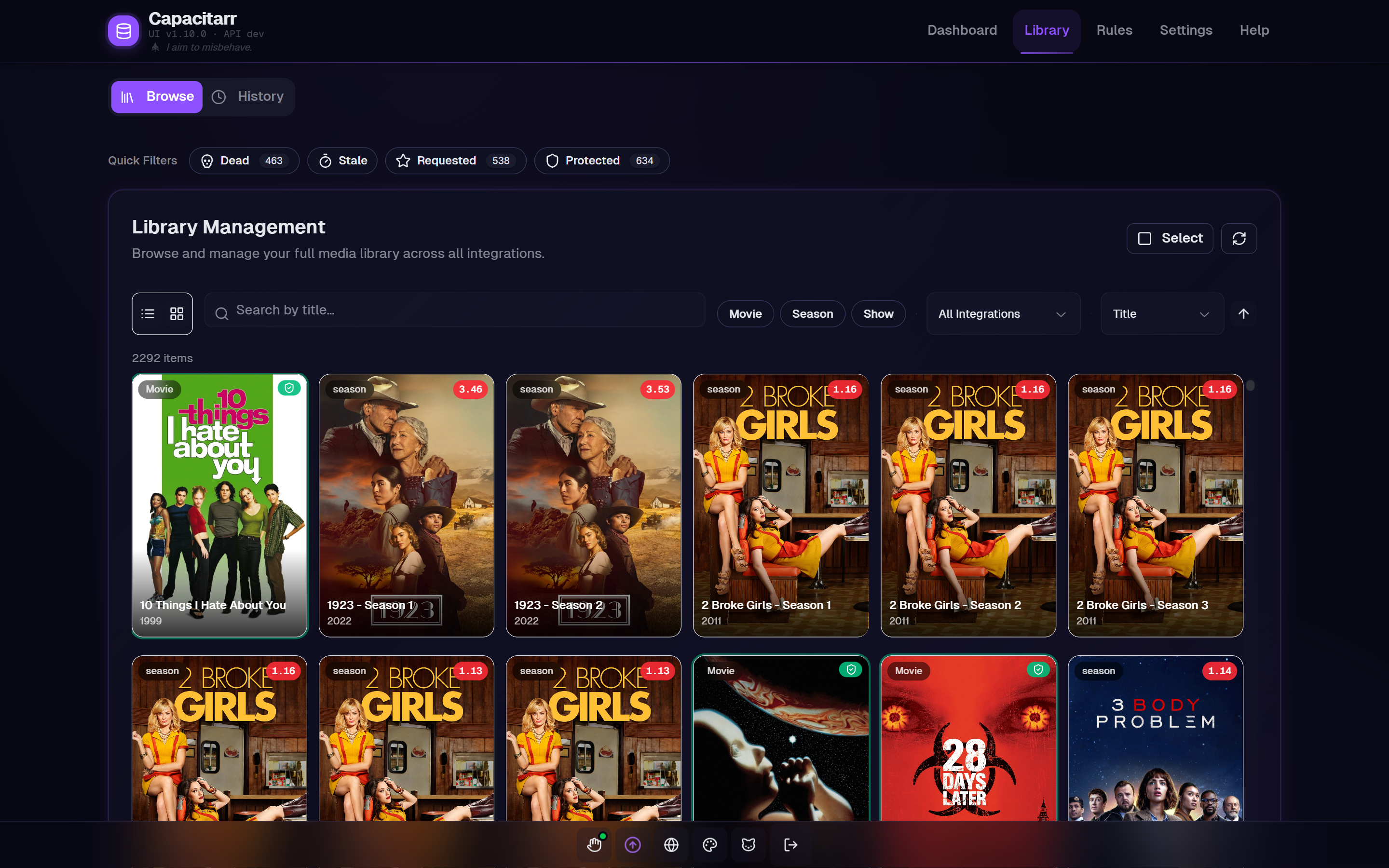Screen dimensions: 1389x868
Task: Click the 1.16 score badge on 2 Broke Girls Season 1
Action: click(x=845, y=389)
